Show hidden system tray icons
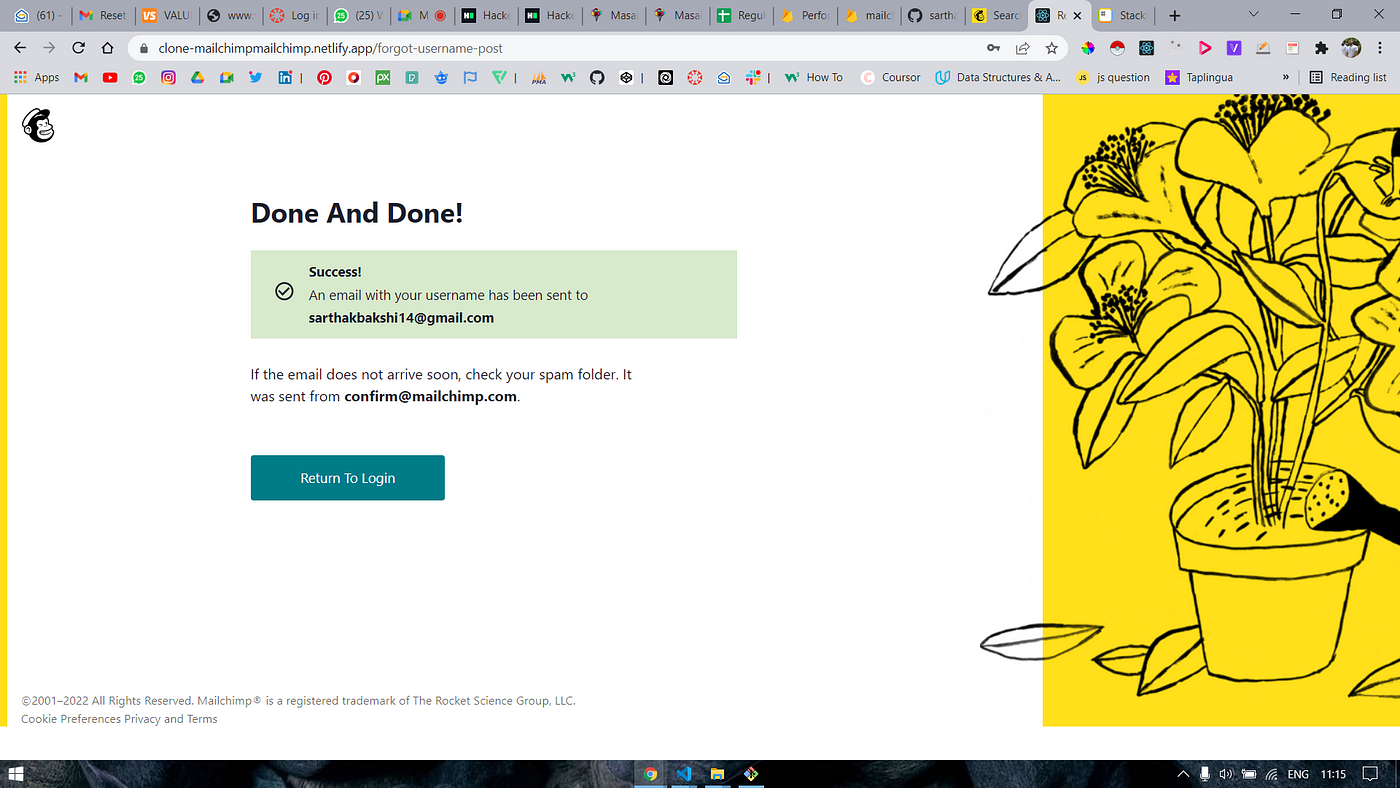Screen dimensions: 1400x788 tap(1184, 774)
